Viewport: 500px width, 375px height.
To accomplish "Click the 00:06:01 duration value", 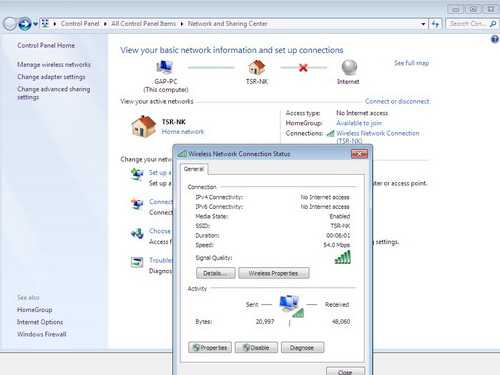I will (x=338, y=236).
